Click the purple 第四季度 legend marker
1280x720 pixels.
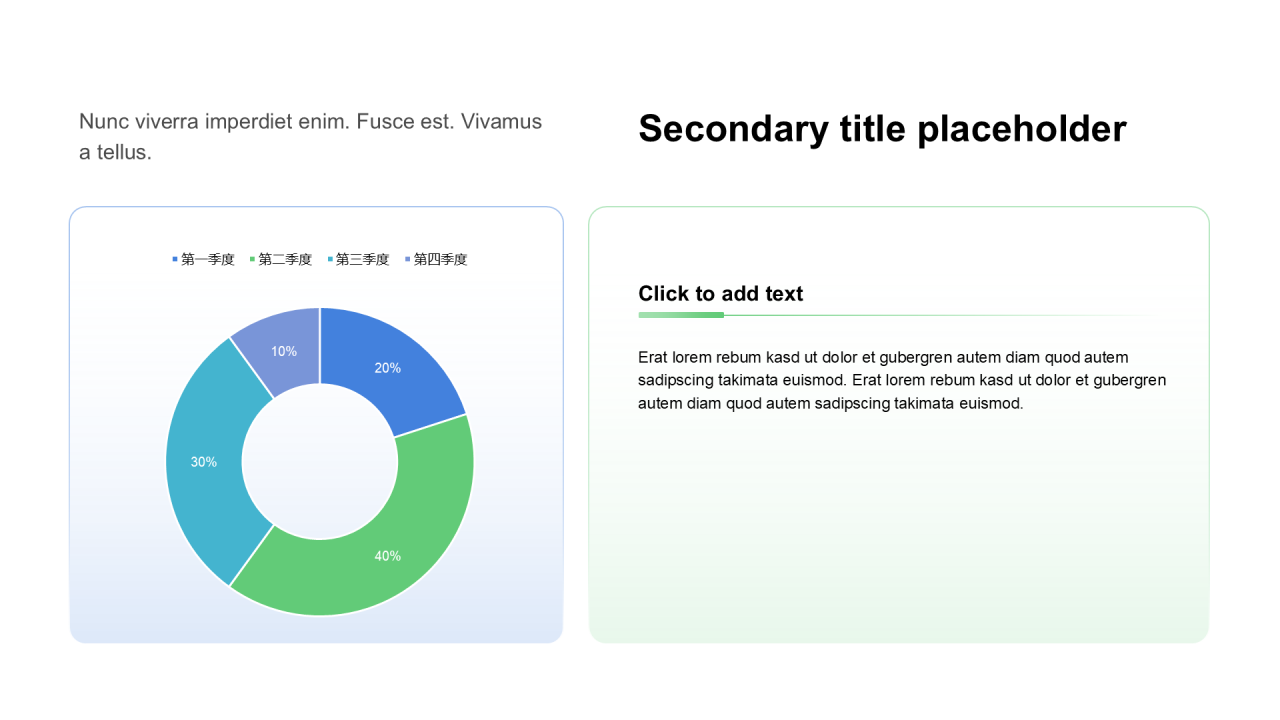point(408,260)
